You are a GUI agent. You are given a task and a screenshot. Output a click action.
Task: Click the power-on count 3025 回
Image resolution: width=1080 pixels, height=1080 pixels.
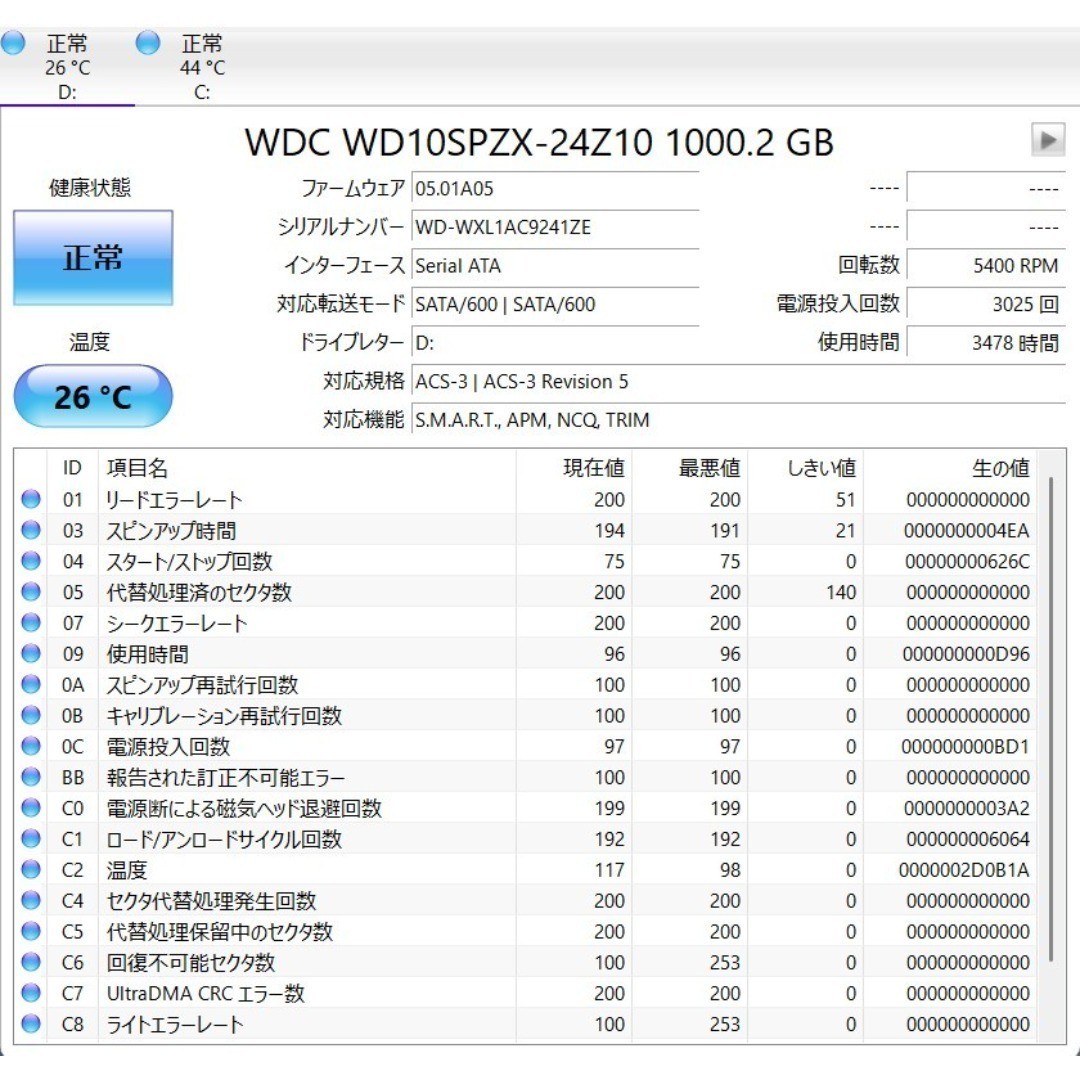[x=986, y=304]
